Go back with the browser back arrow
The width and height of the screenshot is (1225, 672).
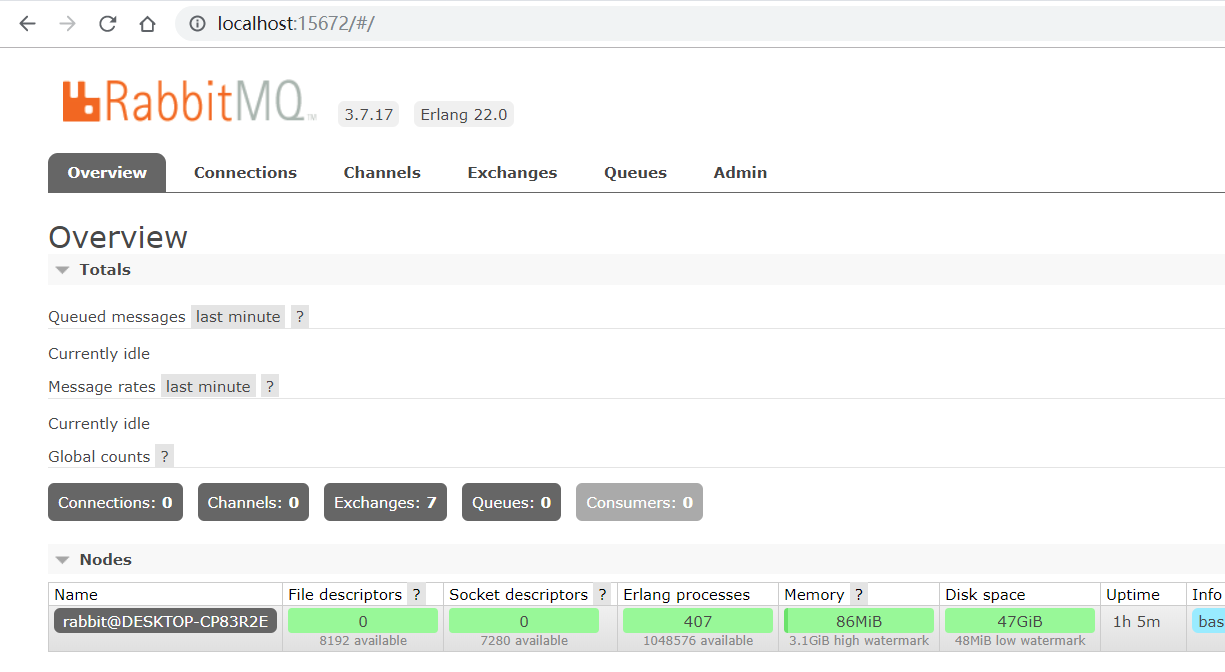27,23
